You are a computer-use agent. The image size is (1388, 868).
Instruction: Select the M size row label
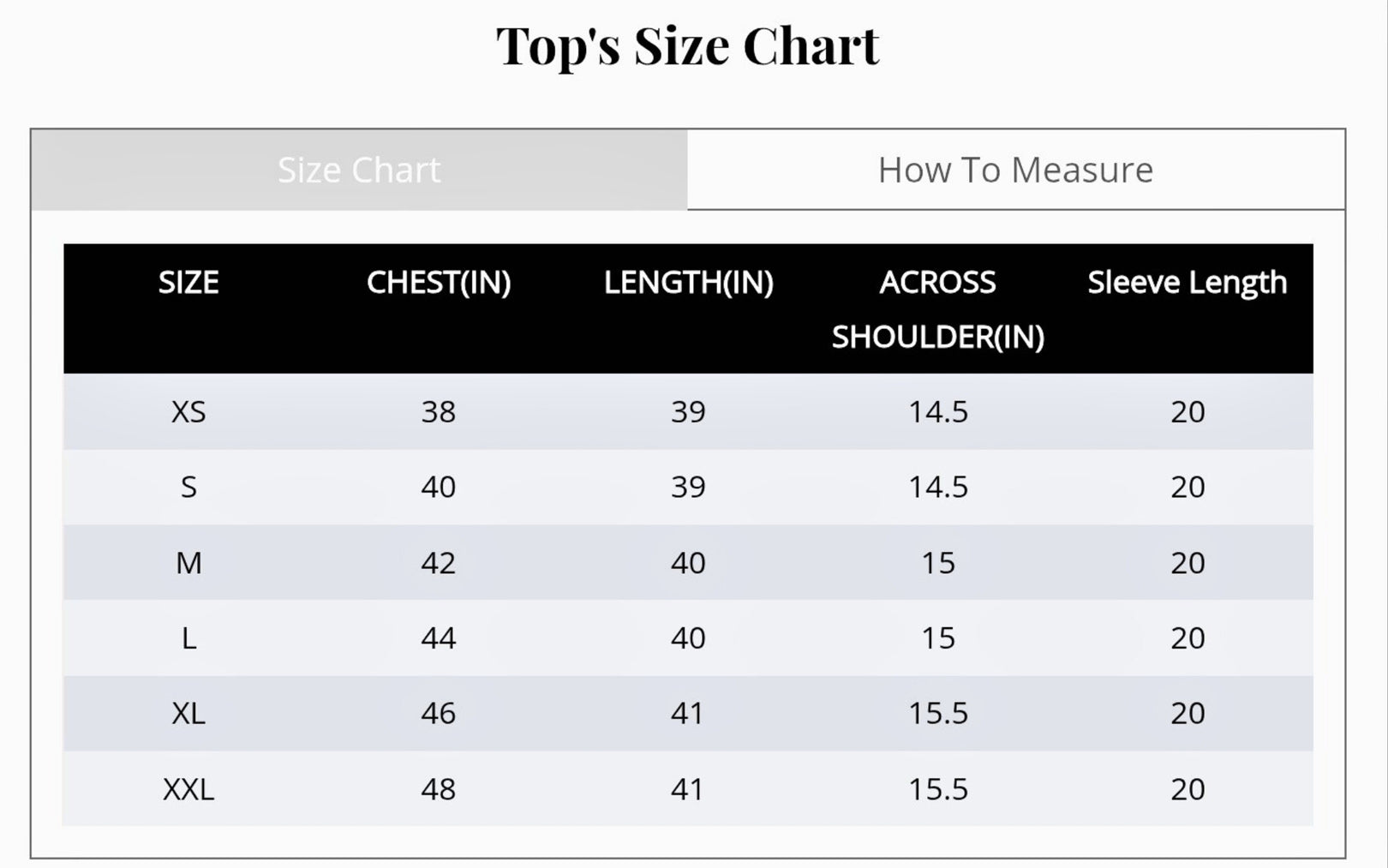click(x=188, y=563)
